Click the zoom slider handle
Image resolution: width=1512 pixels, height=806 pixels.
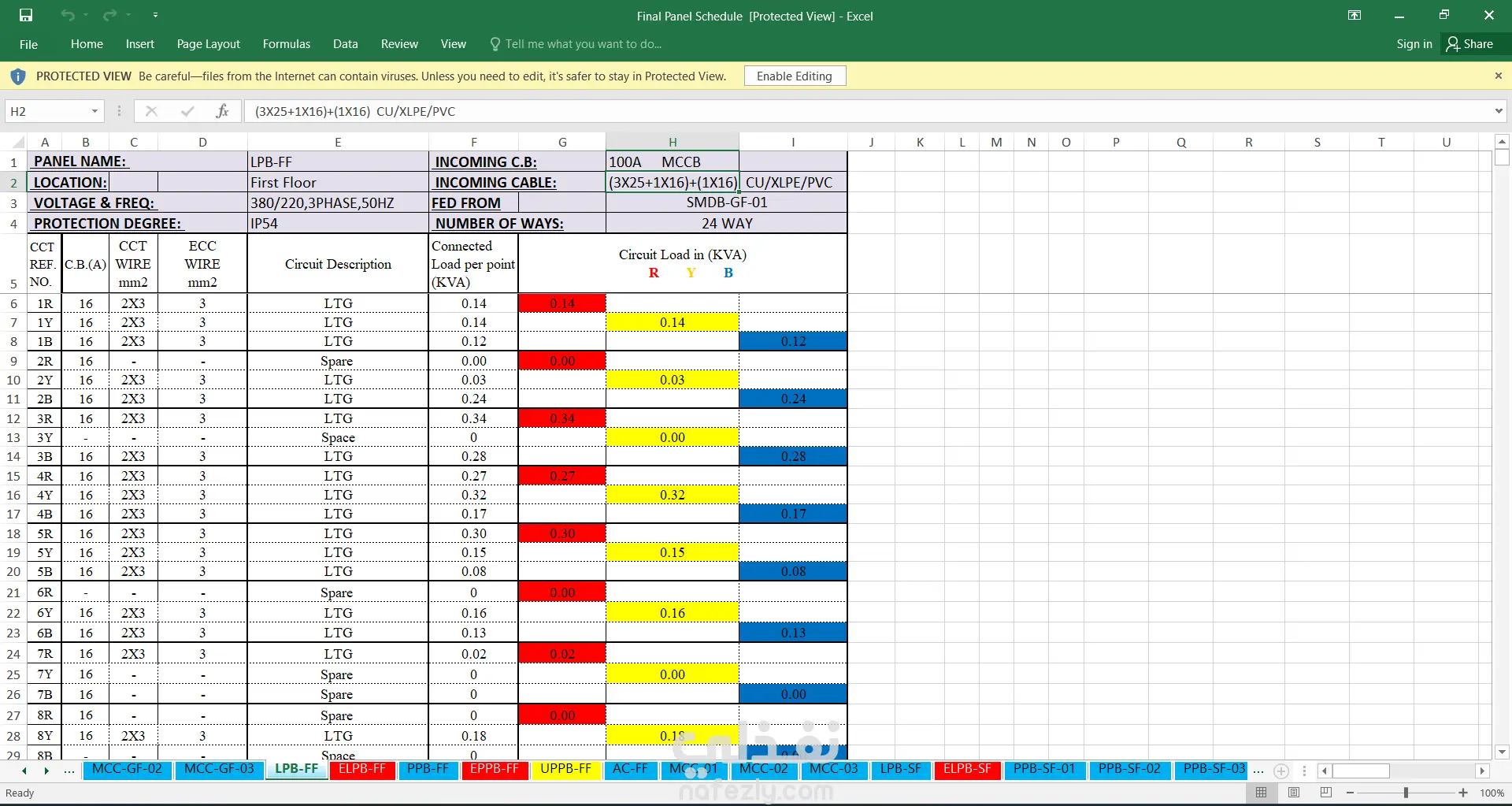click(1406, 793)
